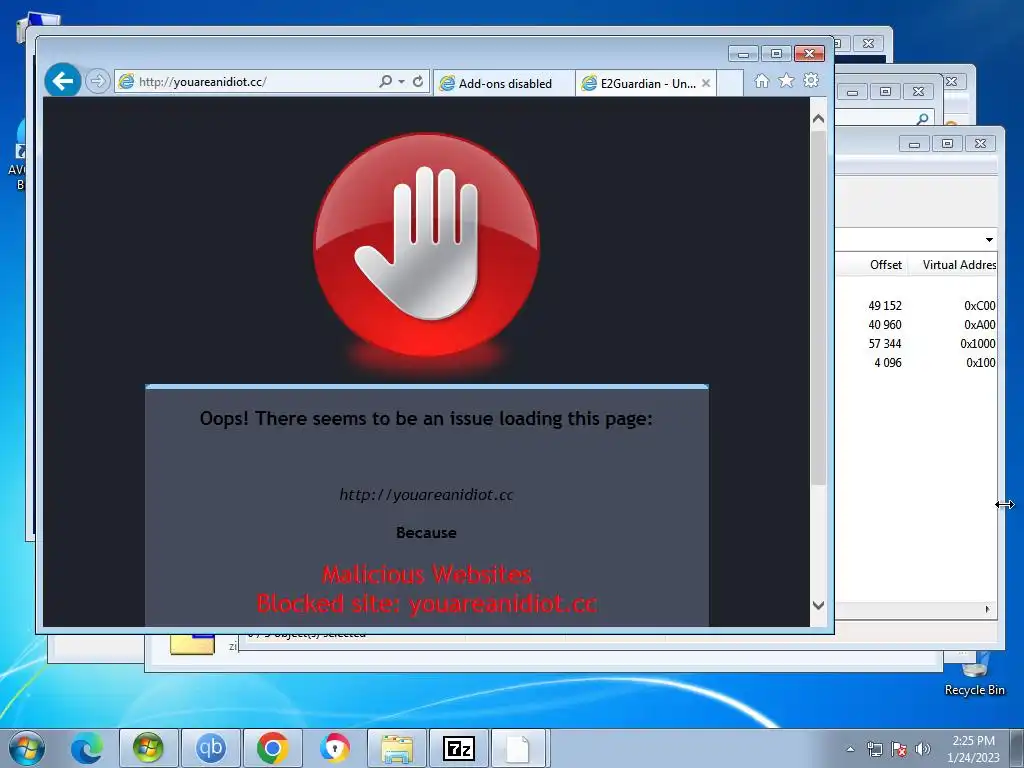Click the right scroll arrow in the background window
1024x768 pixels.
coord(987,609)
